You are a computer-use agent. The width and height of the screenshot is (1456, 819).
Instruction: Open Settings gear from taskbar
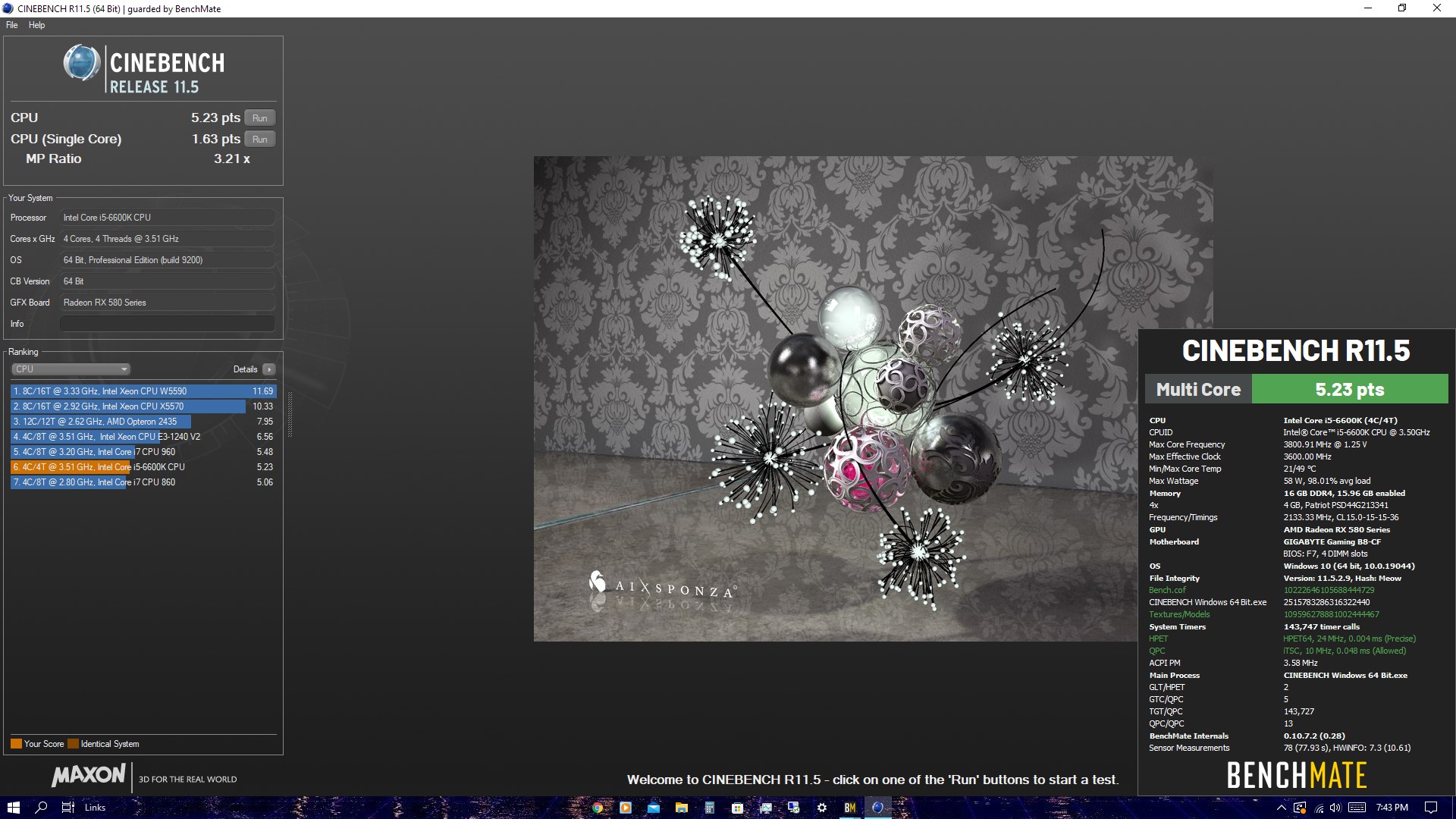click(x=822, y=808)
